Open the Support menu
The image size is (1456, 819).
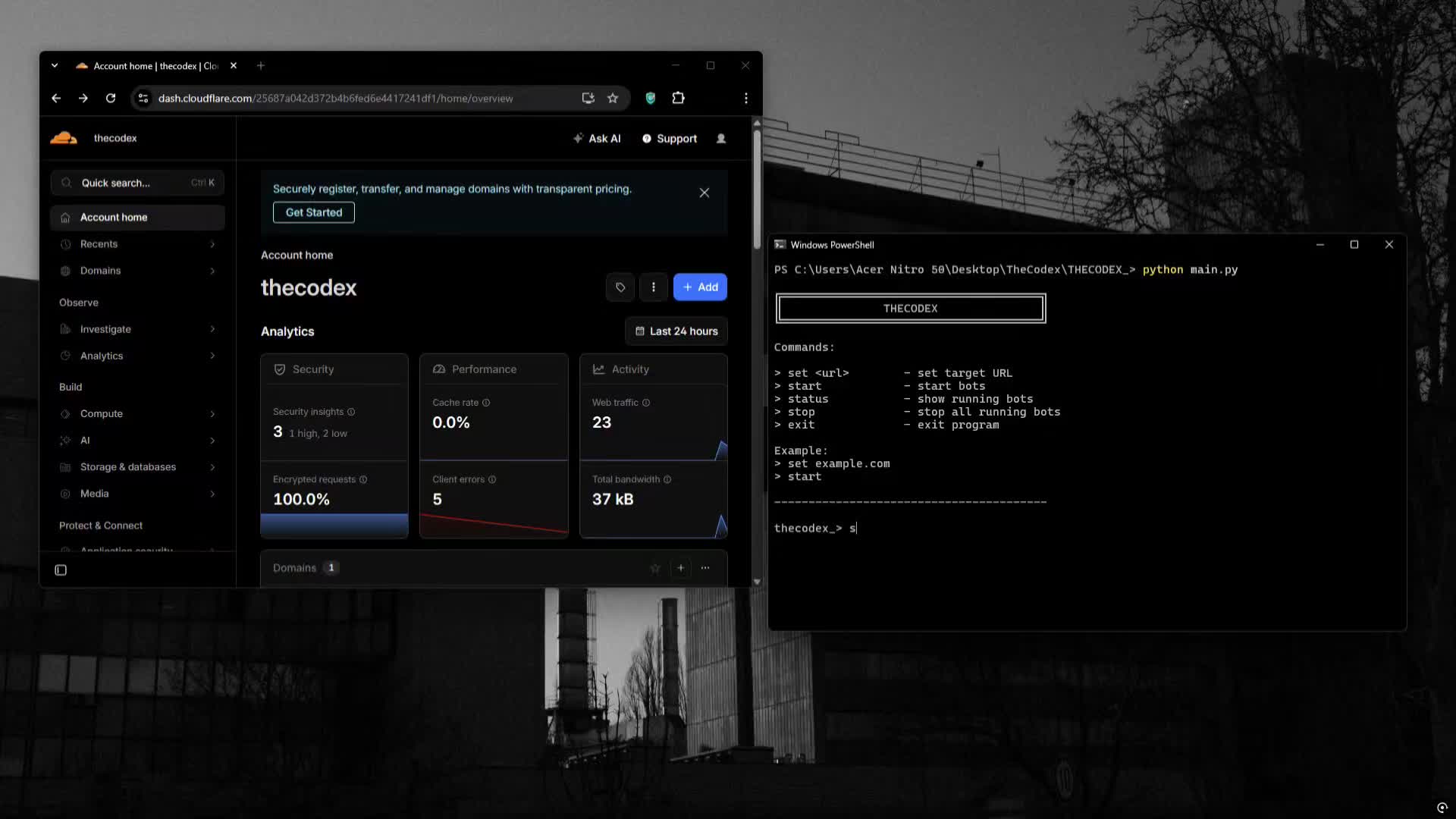coord(670,139)
